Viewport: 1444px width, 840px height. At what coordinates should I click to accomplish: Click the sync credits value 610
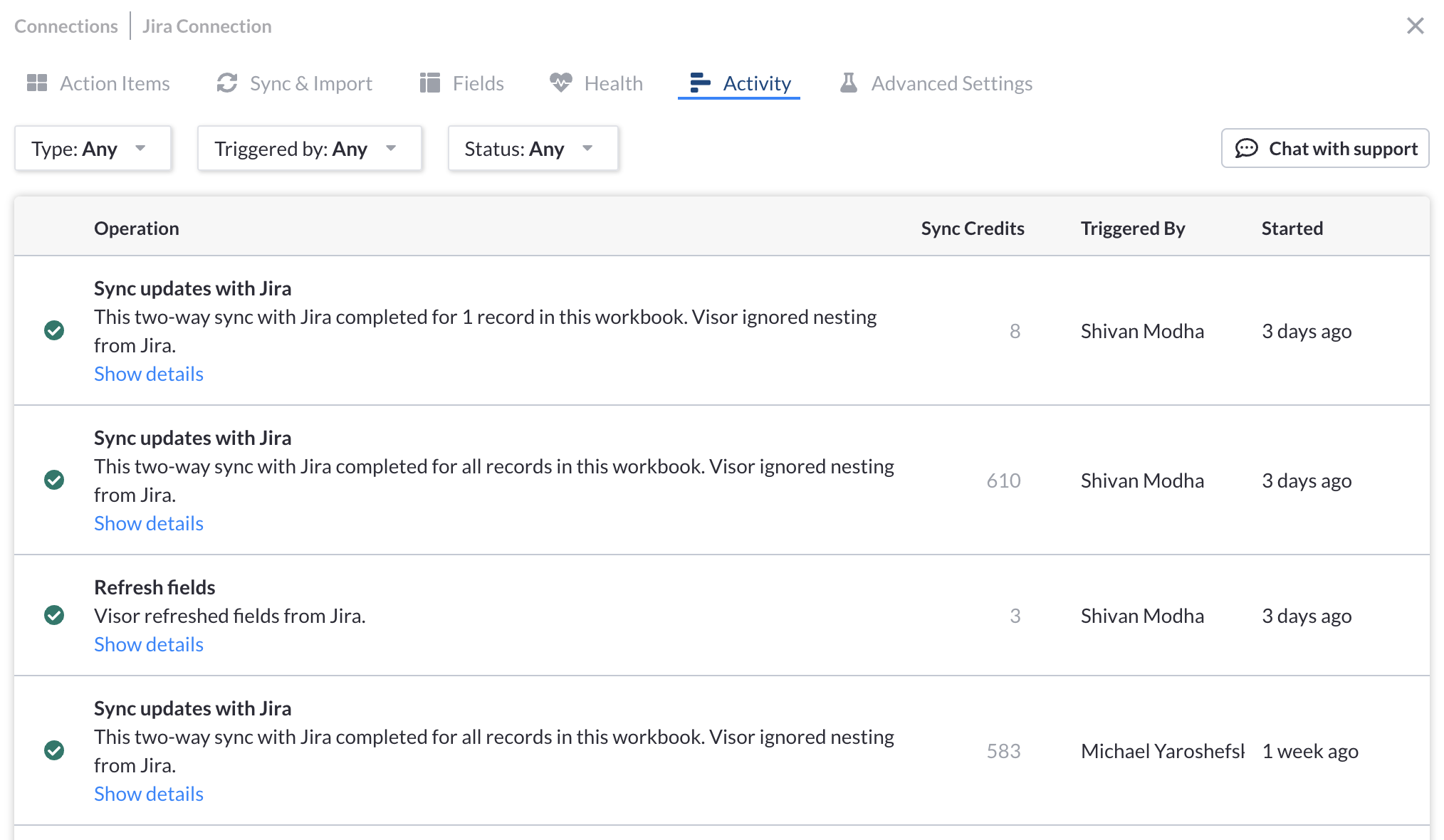(1004, 481)
